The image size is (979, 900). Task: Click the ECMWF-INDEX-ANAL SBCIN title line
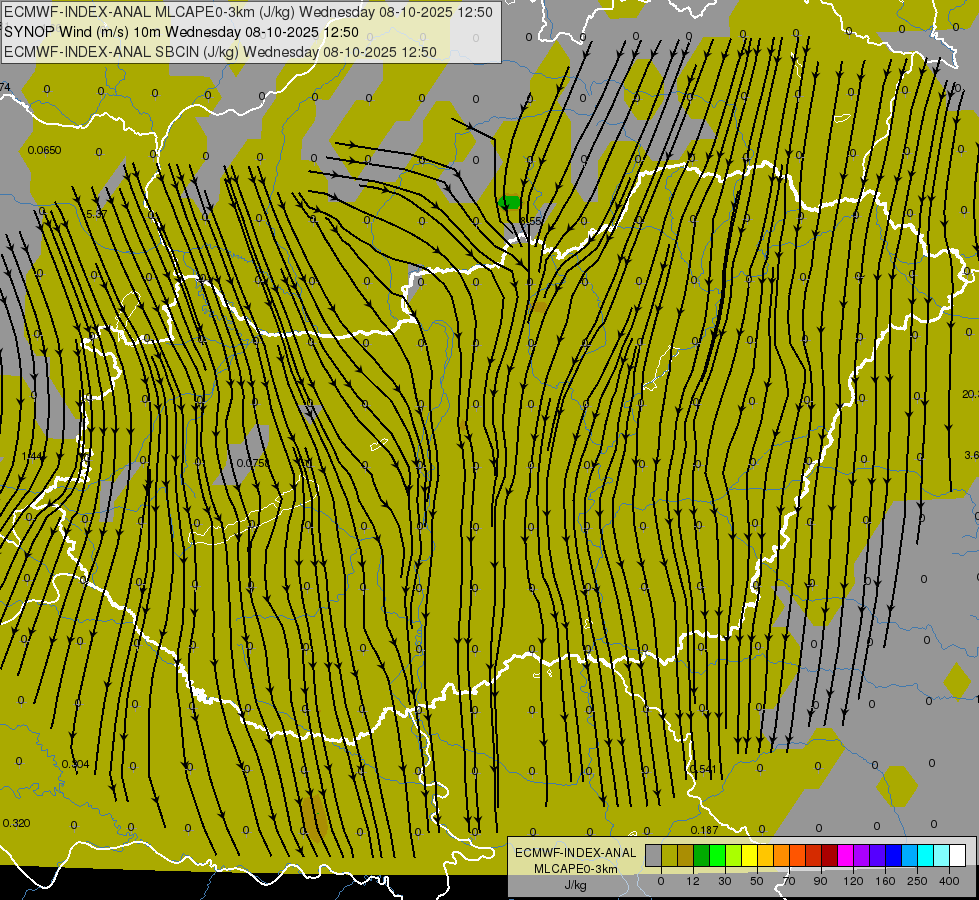220,52
